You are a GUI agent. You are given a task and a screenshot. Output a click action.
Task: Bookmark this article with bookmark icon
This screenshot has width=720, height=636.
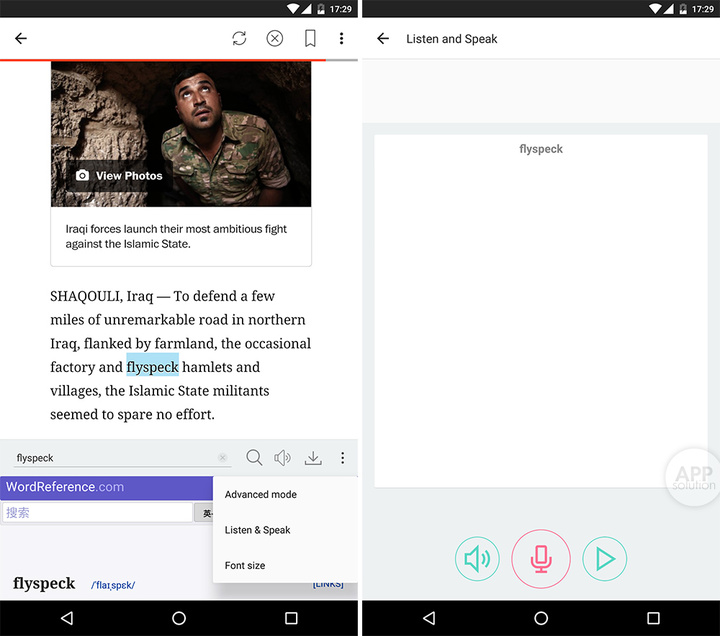click(310, 39)
